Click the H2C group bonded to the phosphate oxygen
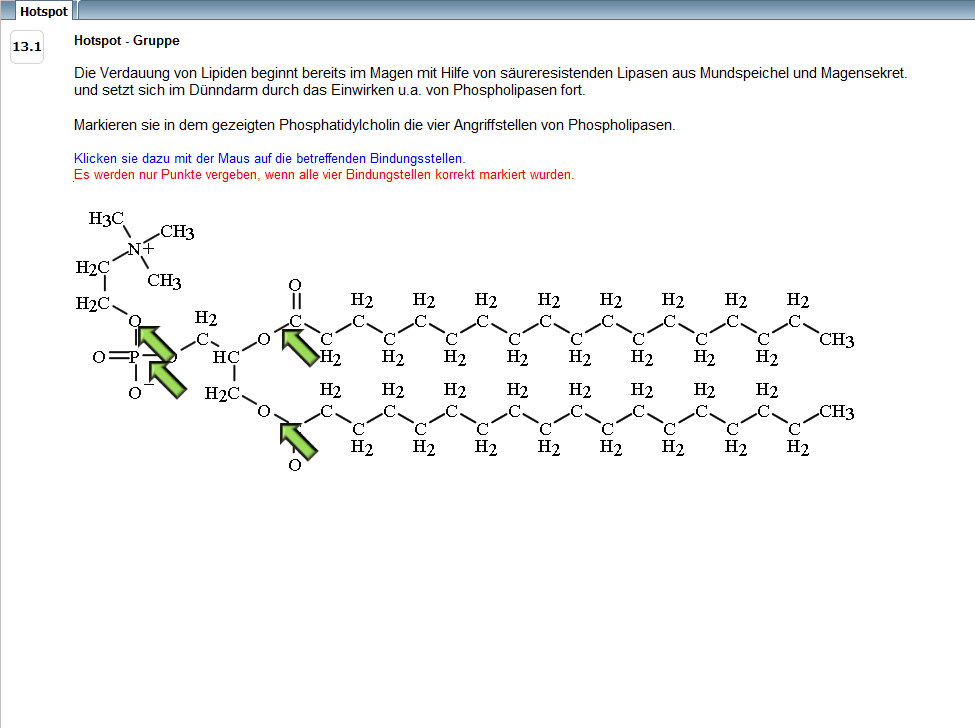975x728 pixels. [93, 303]
